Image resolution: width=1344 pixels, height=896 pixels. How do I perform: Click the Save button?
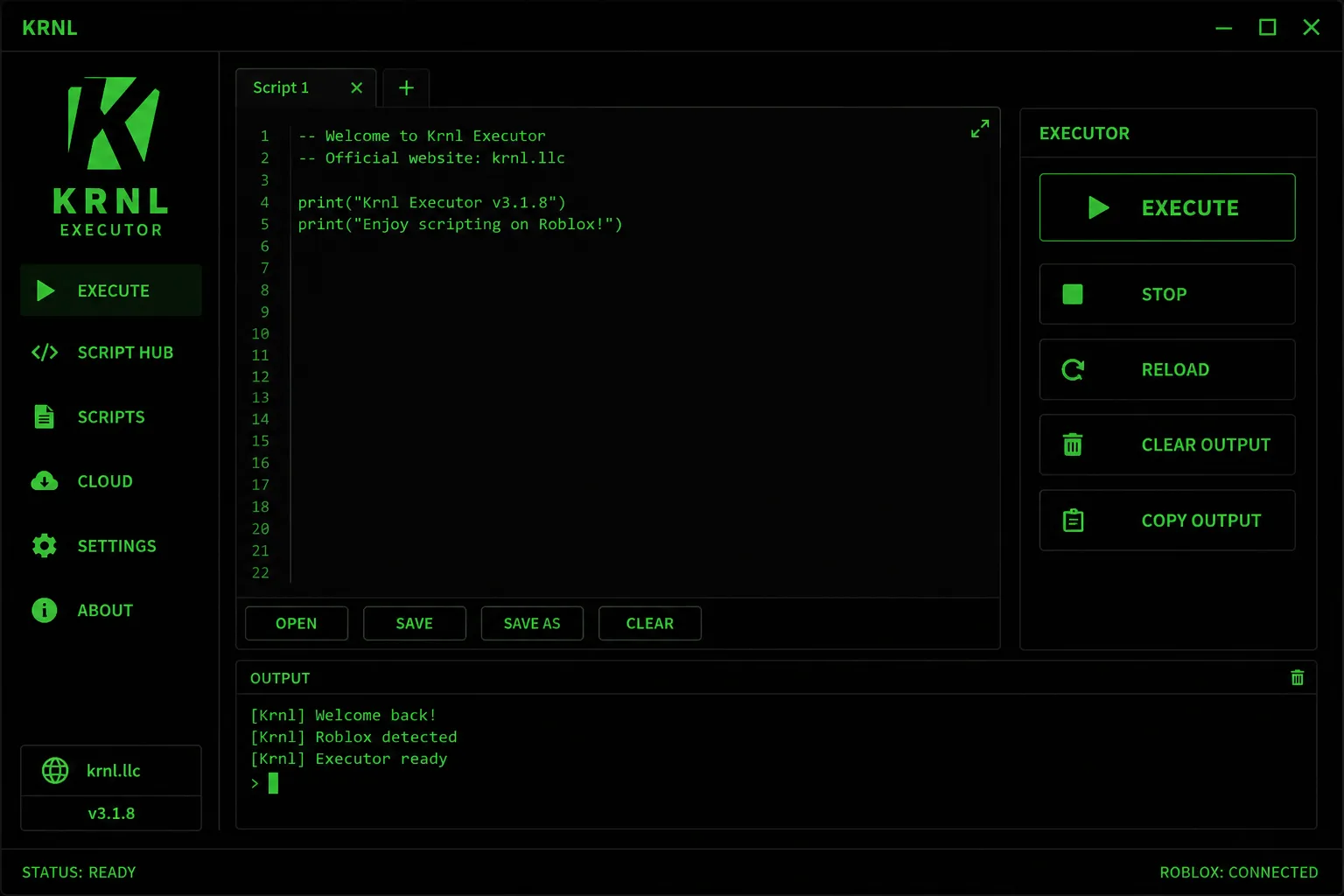pos(415,623)
